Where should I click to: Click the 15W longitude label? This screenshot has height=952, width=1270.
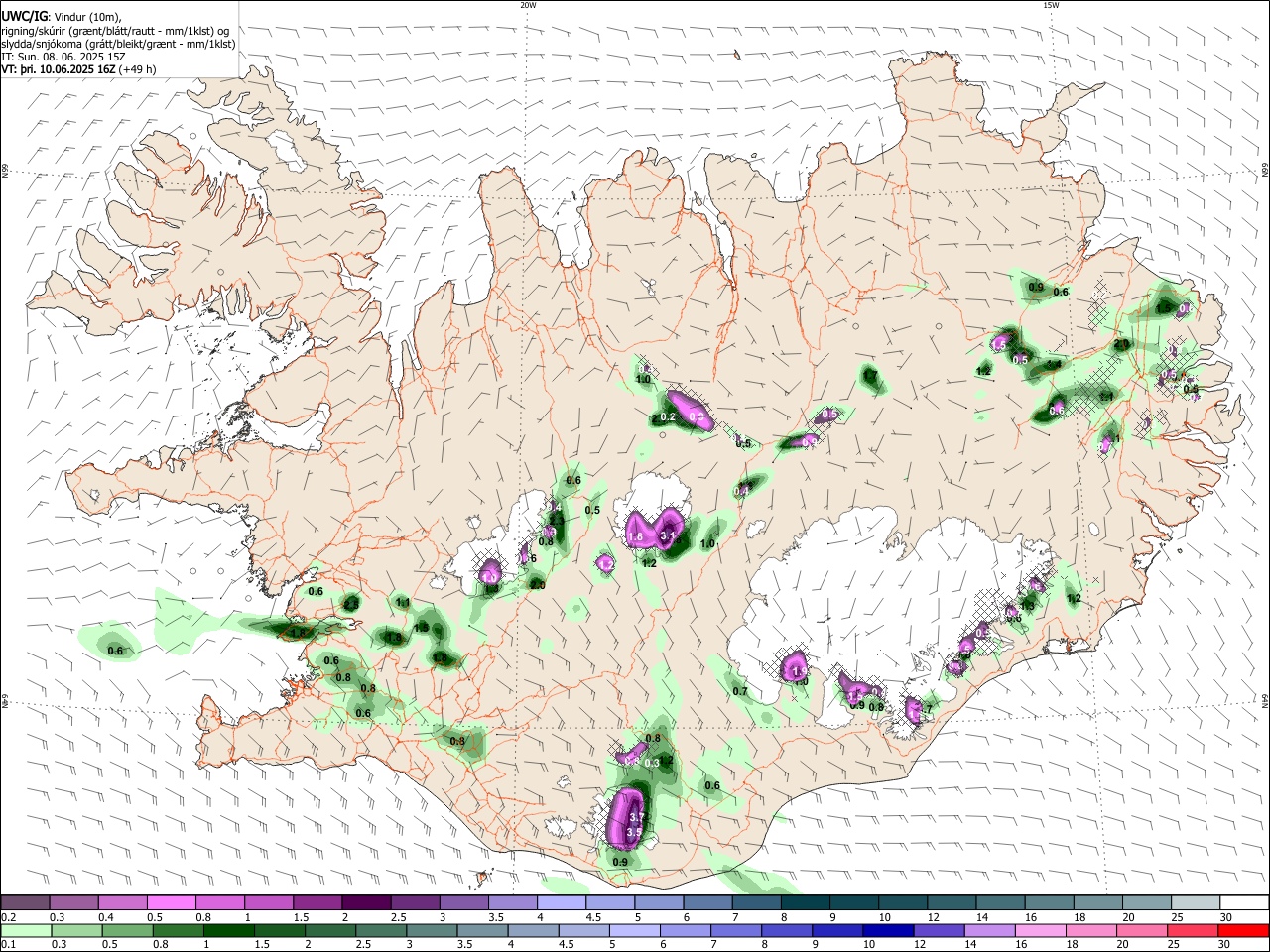tap(1051, 5)
